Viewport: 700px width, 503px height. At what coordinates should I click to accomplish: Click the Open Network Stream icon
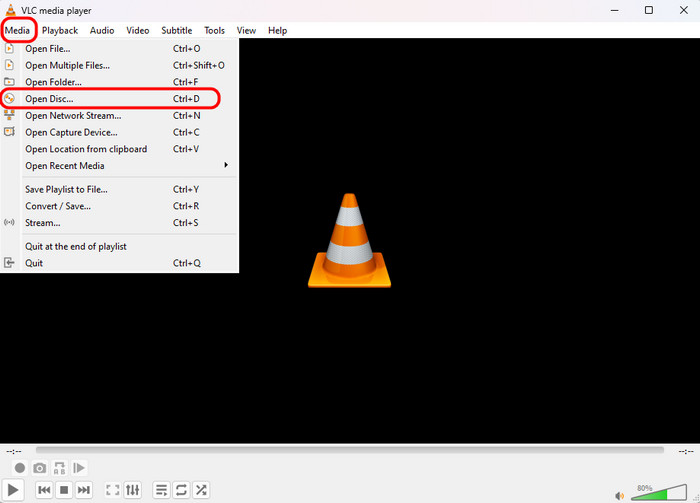[x=9, y=115]
